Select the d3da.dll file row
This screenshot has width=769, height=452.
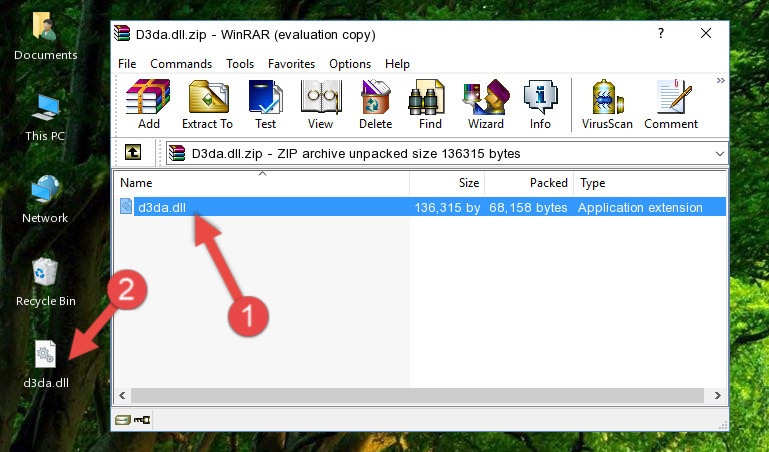click(x=421, y=207)
